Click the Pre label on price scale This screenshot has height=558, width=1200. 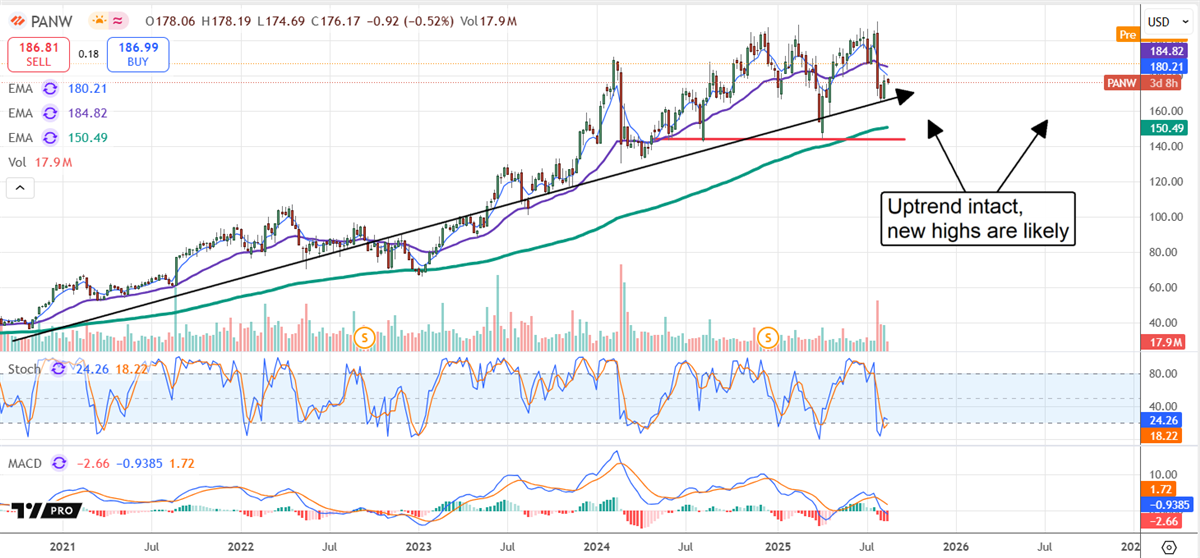tap(1128, 34)
